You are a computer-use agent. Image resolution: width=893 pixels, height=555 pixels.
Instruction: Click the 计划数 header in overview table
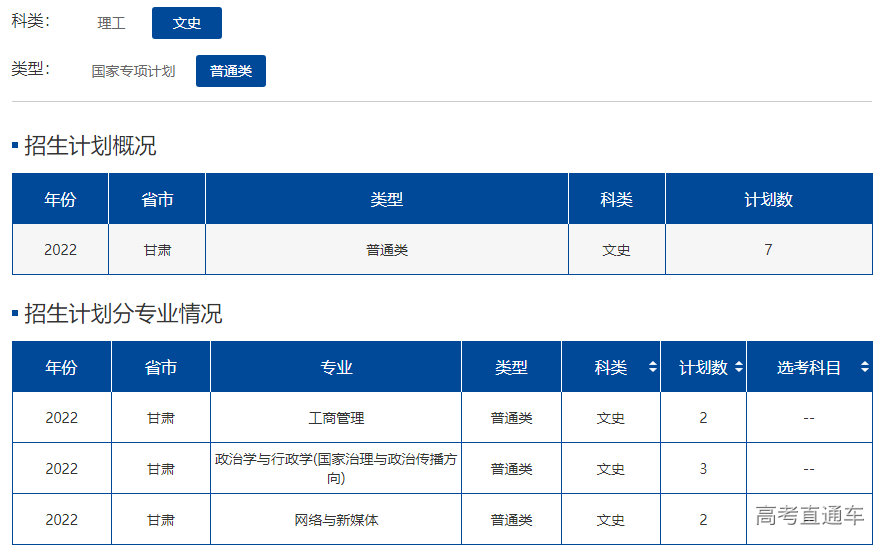768,199
